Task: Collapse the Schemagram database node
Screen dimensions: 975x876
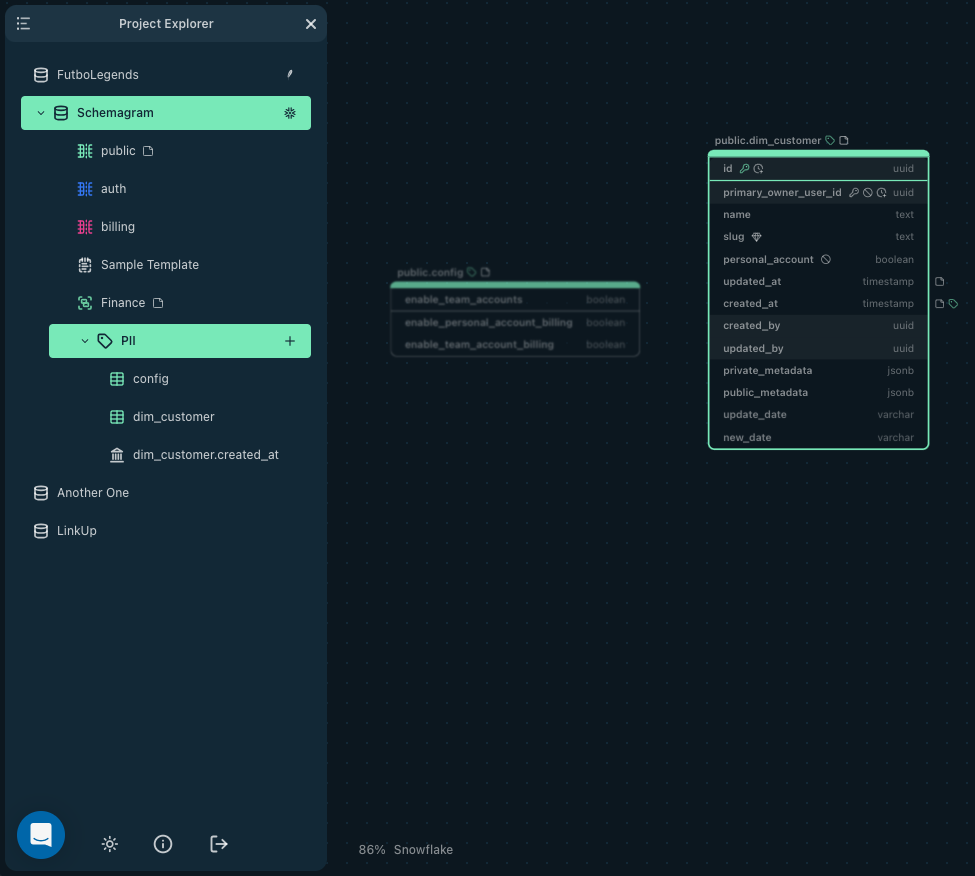Action: pyautogui.click(x=41, y=113)
